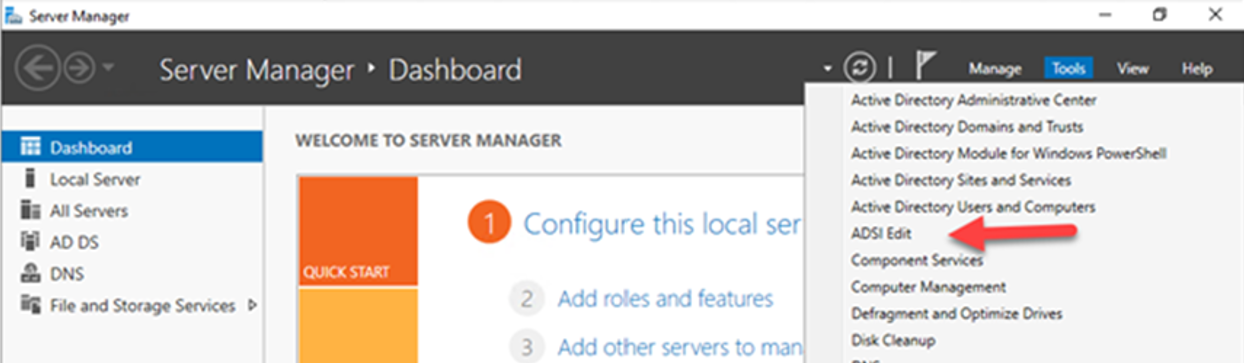Open the View menu
Viewport: 1244px width, 363px height.
tap(1132, 69)
